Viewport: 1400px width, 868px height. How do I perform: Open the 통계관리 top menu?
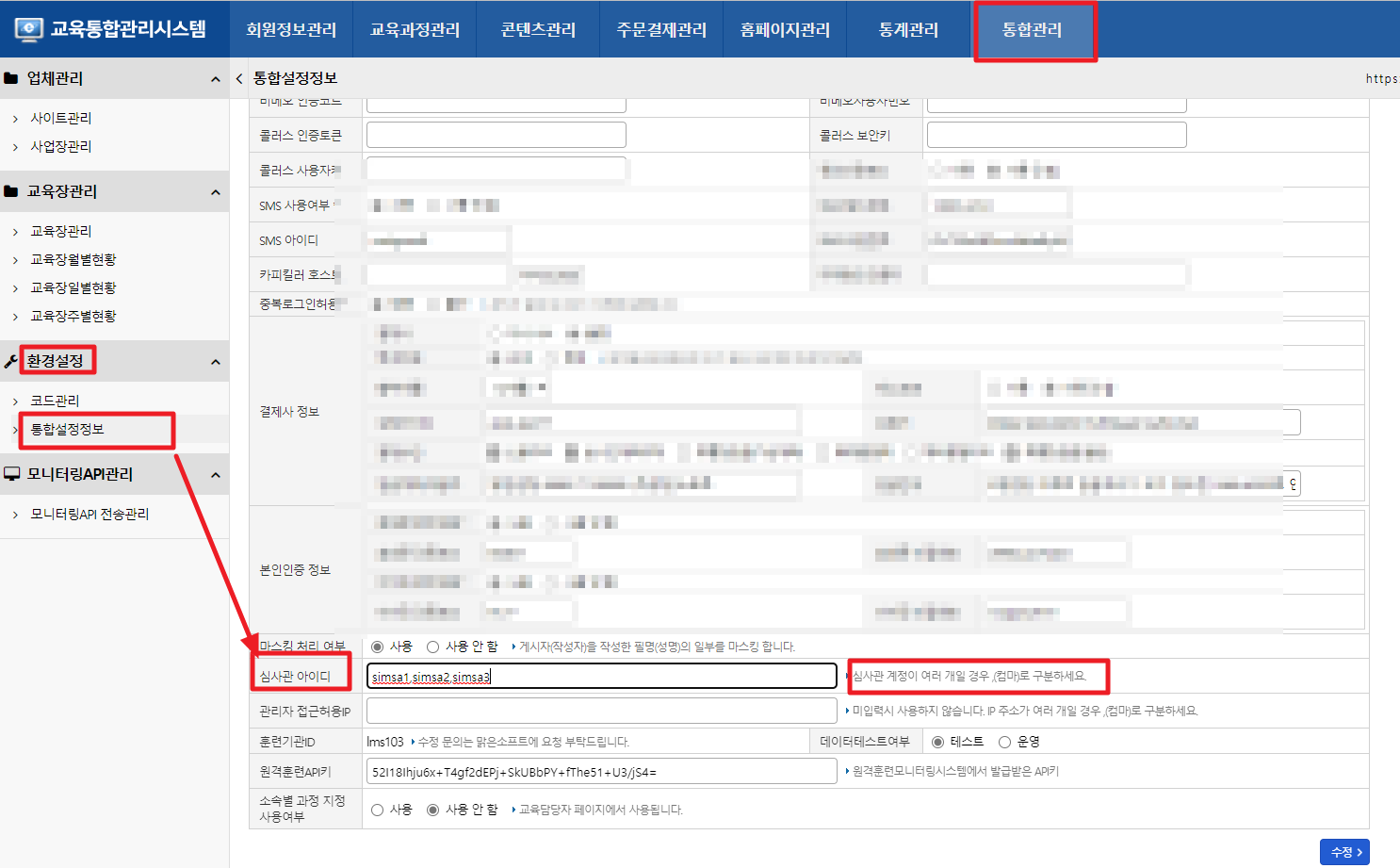pyautogui.click(x=908, y=30)
